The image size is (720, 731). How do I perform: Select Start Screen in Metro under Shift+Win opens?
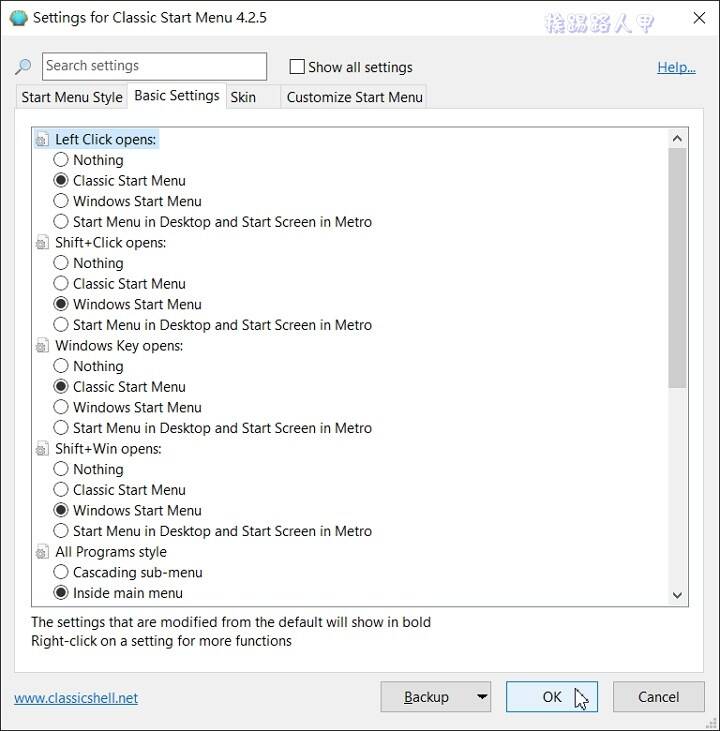[61, 531]
